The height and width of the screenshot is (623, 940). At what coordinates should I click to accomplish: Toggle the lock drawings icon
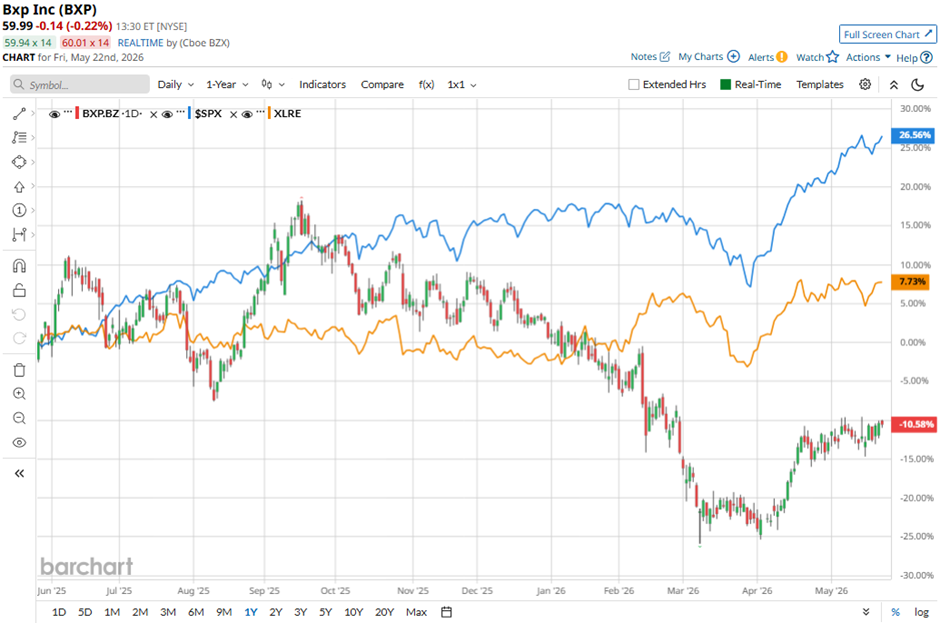pyautogui.click(x=19, y=290)
